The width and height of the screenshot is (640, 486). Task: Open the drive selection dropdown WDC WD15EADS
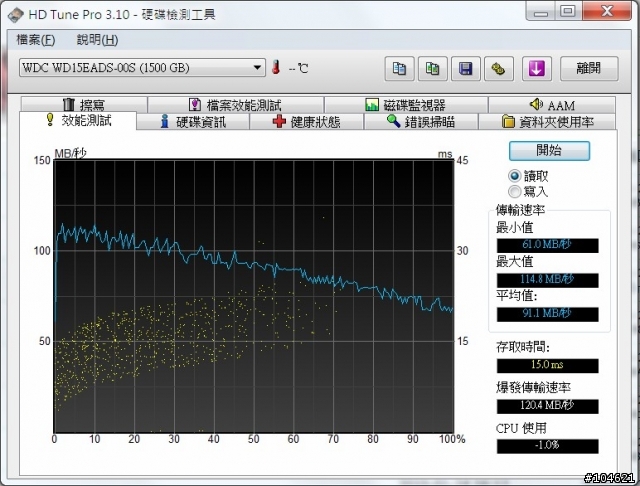click(x=142, y=67)
